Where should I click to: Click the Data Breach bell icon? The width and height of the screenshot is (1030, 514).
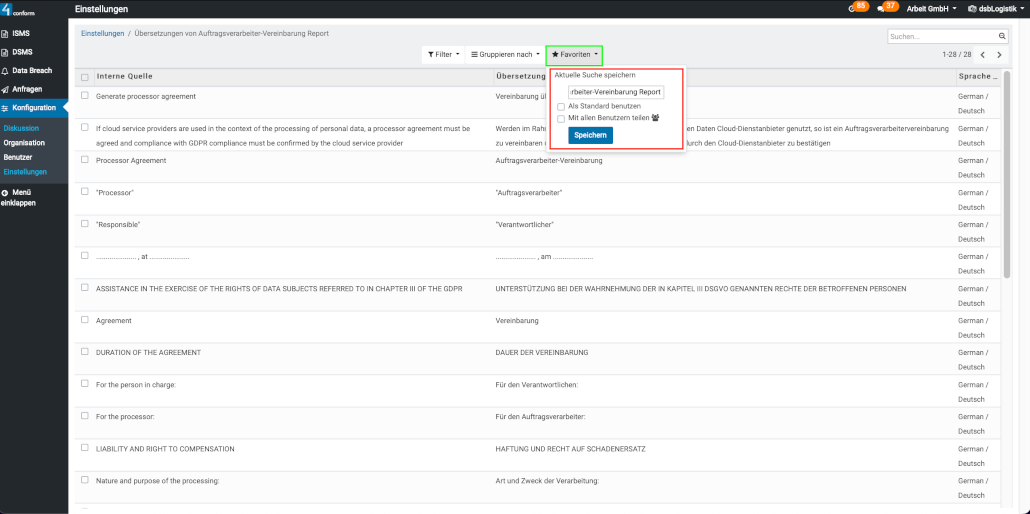[5, 71]
